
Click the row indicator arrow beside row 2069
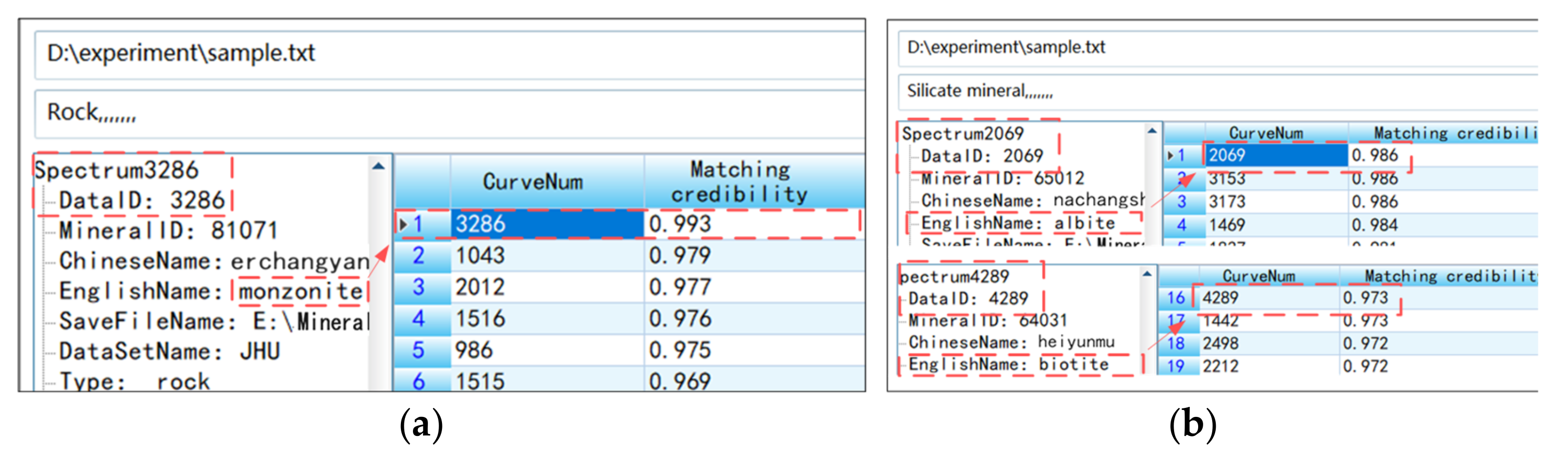pos(1169,156)
